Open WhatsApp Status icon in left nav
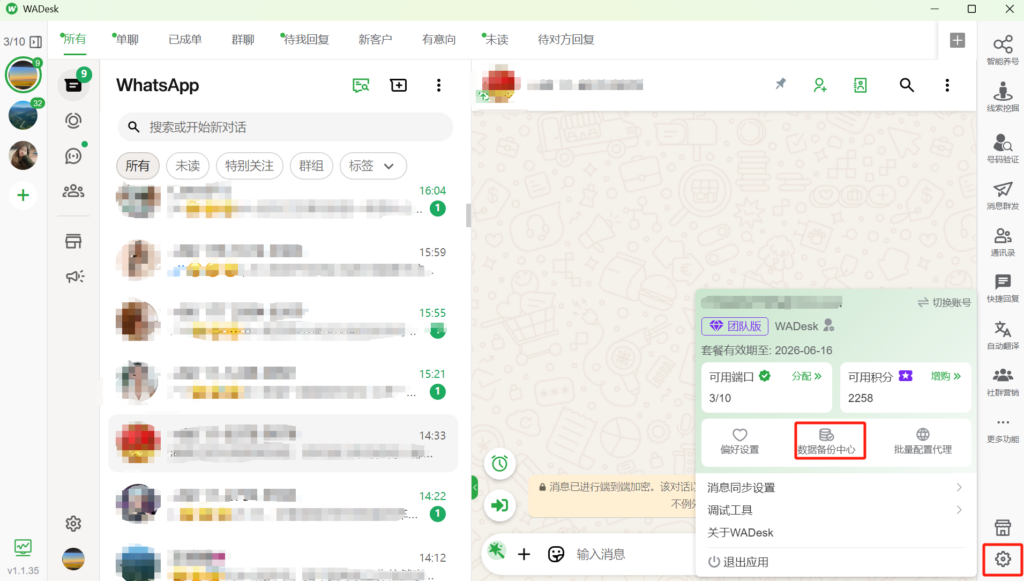 [x=73, y=121]
